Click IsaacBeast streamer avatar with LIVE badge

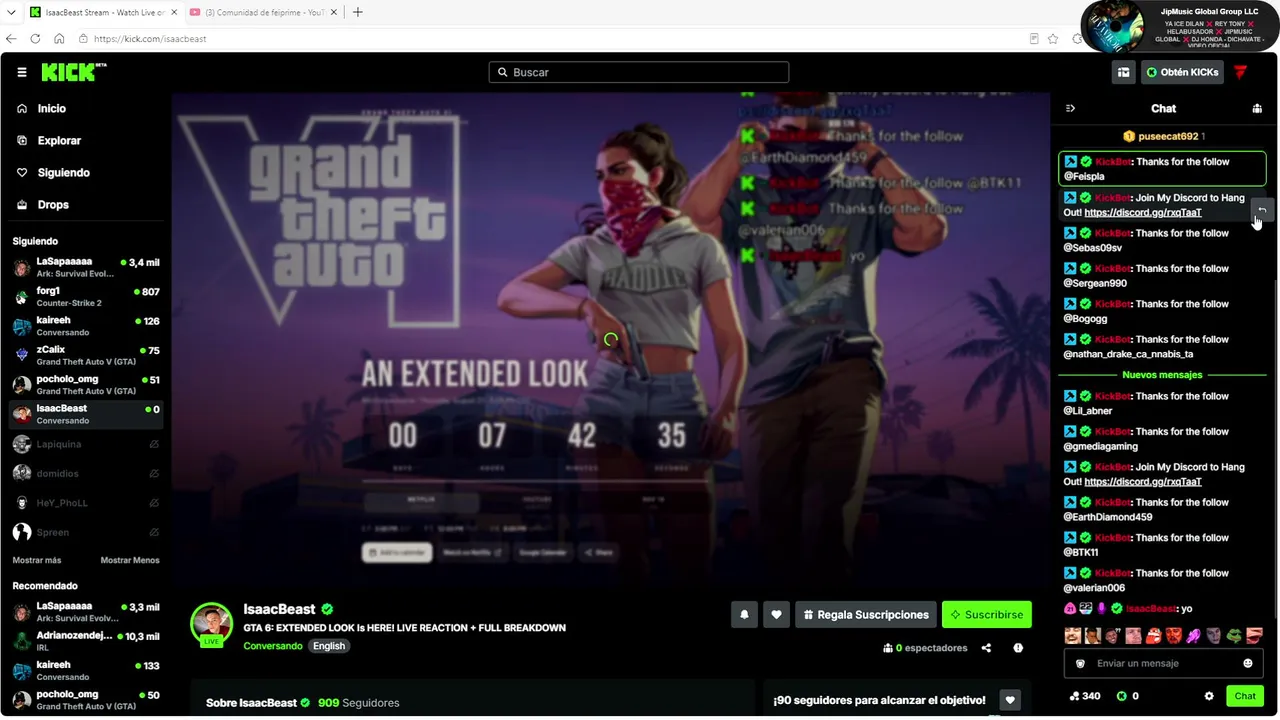click(211, 624)
